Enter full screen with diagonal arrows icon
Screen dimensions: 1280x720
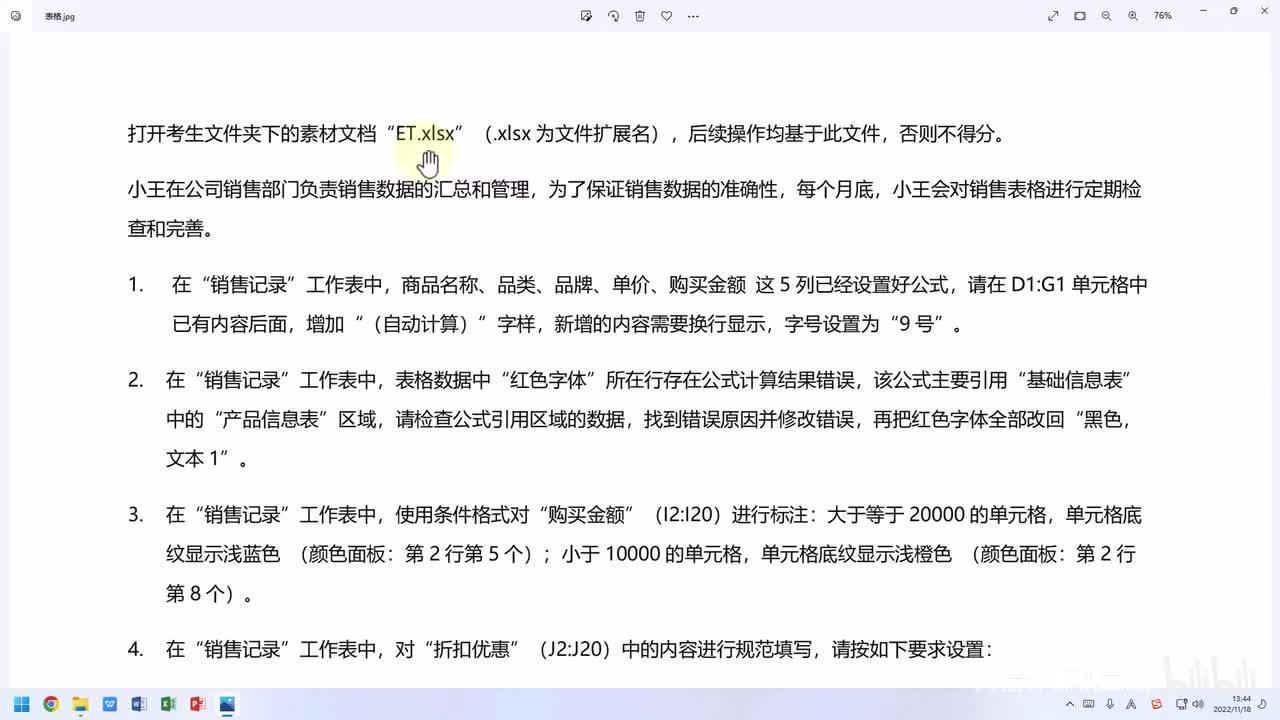click(1053, 16)
